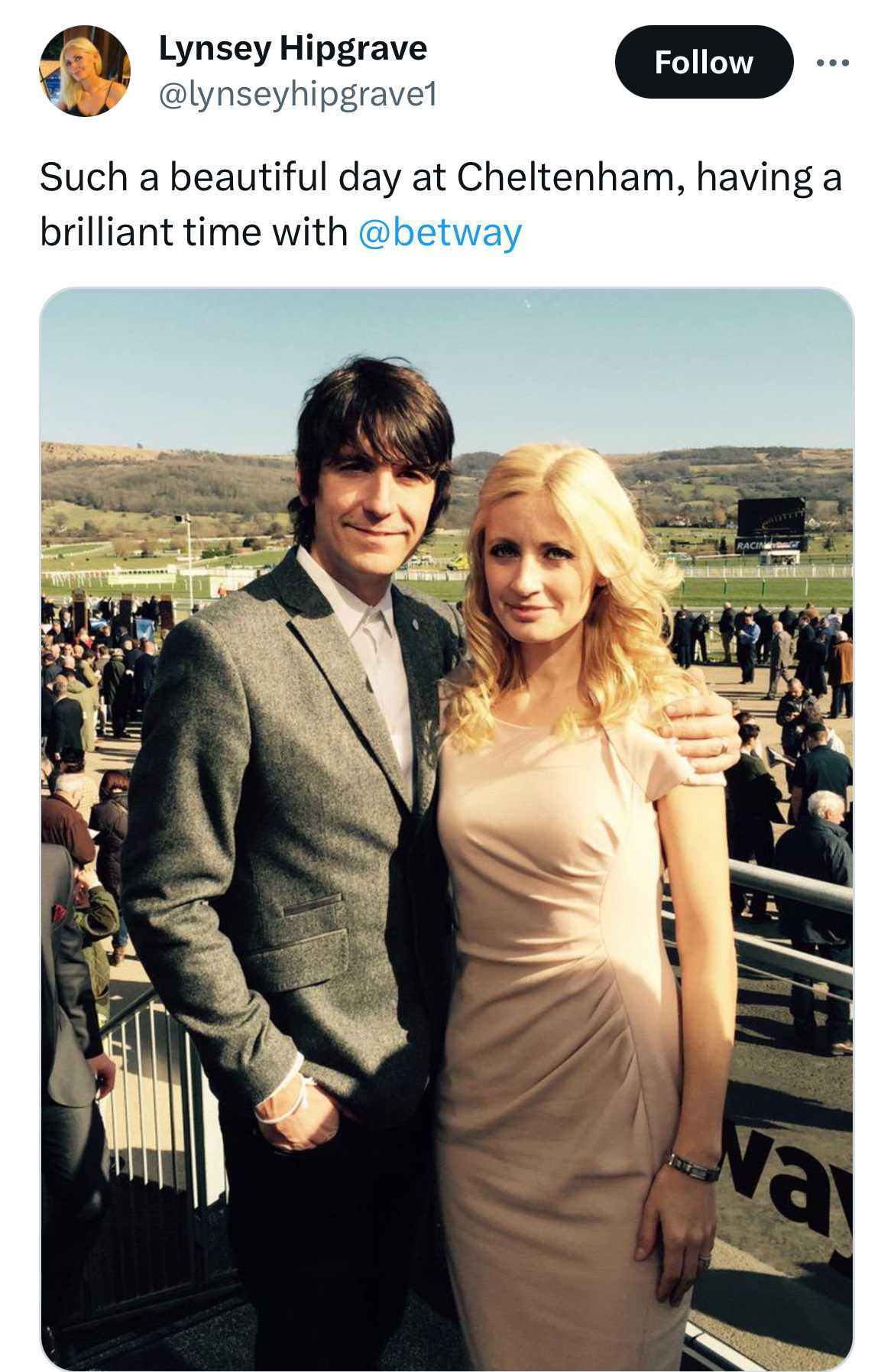Open the three-dot more options menu
This screenshot has height=1372, width=894.
click(832, 63)
